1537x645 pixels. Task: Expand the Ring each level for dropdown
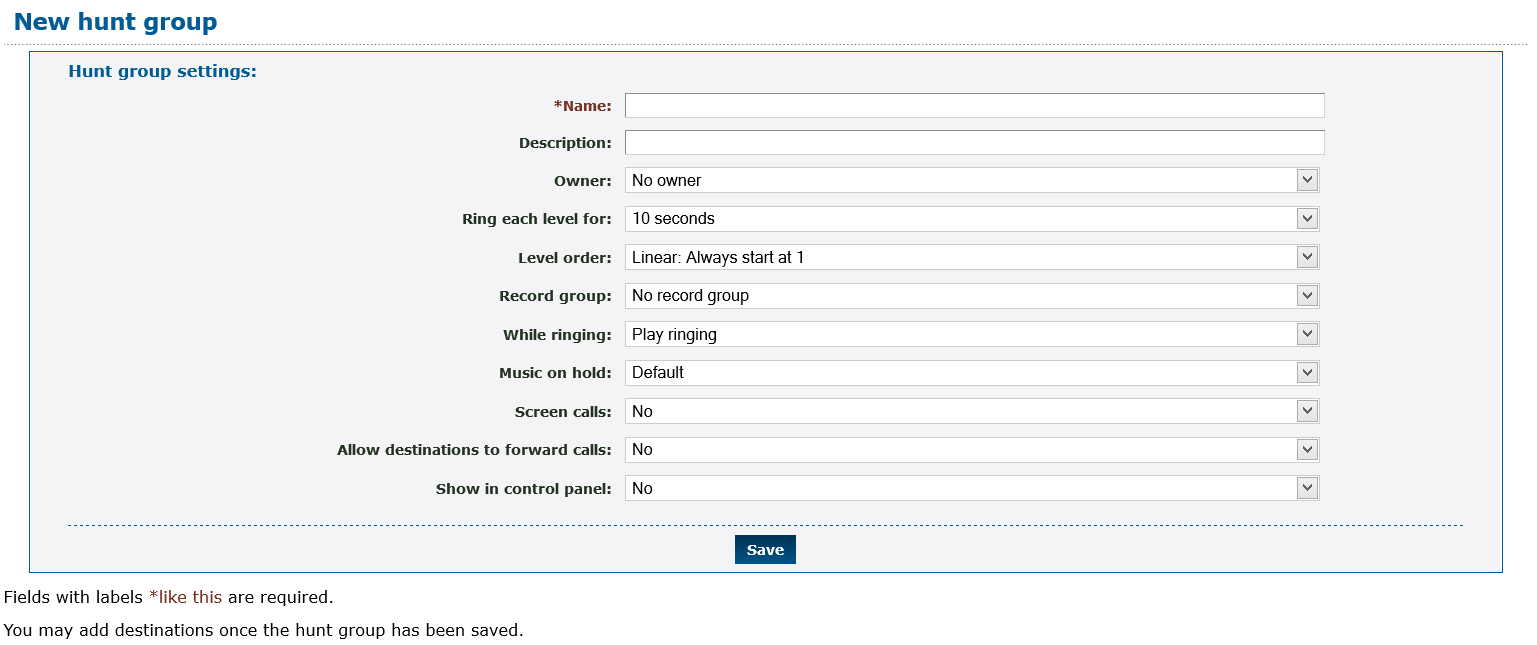pyautogui.click(x=971, y=219)
